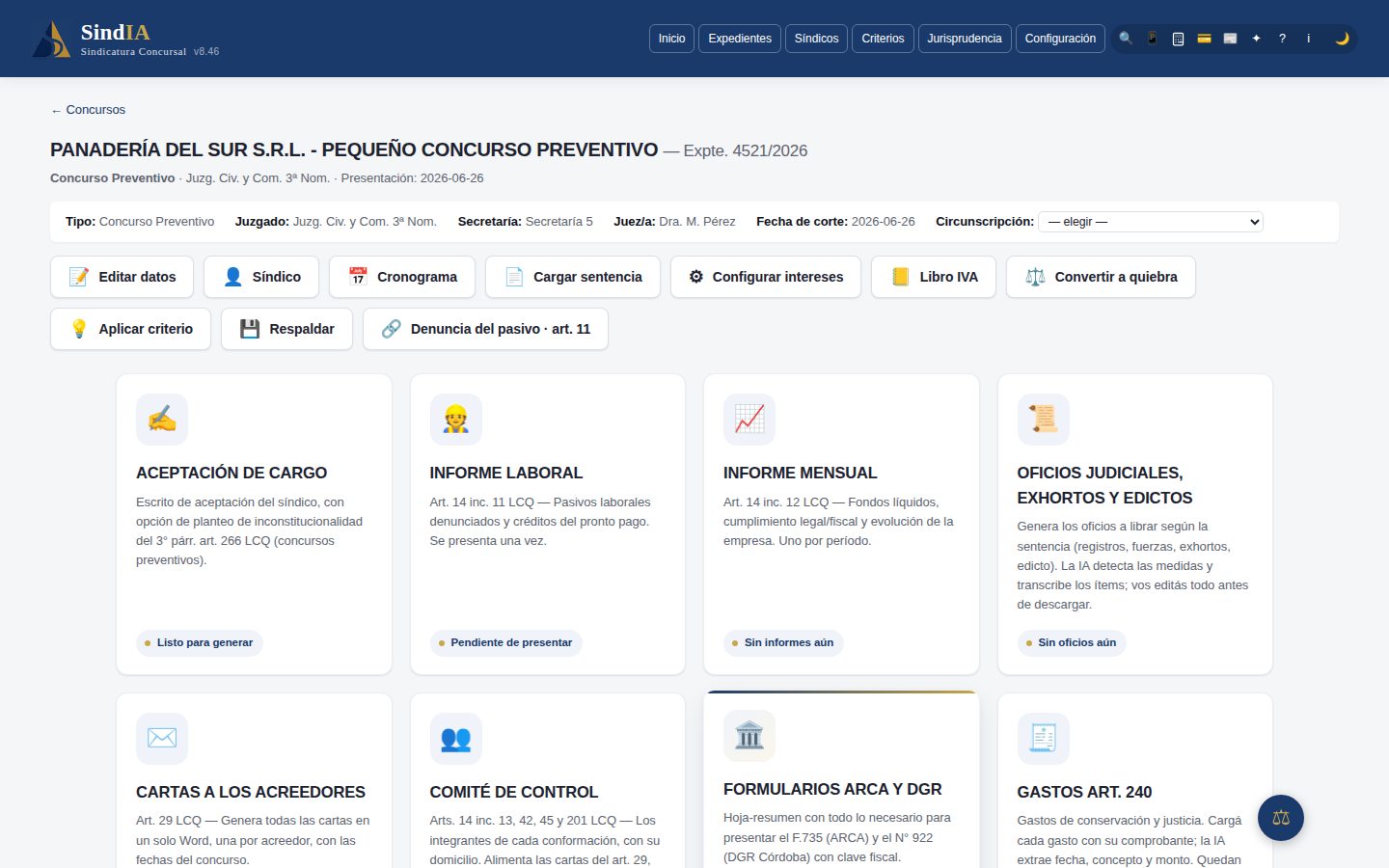Click Cargar sentencia

tap(573, 277)
